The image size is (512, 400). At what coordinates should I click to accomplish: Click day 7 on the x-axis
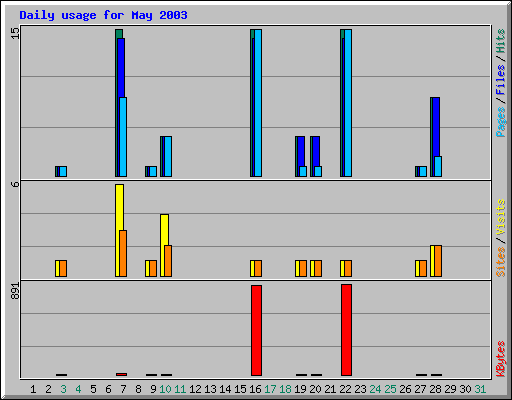[x=123, y=389]
